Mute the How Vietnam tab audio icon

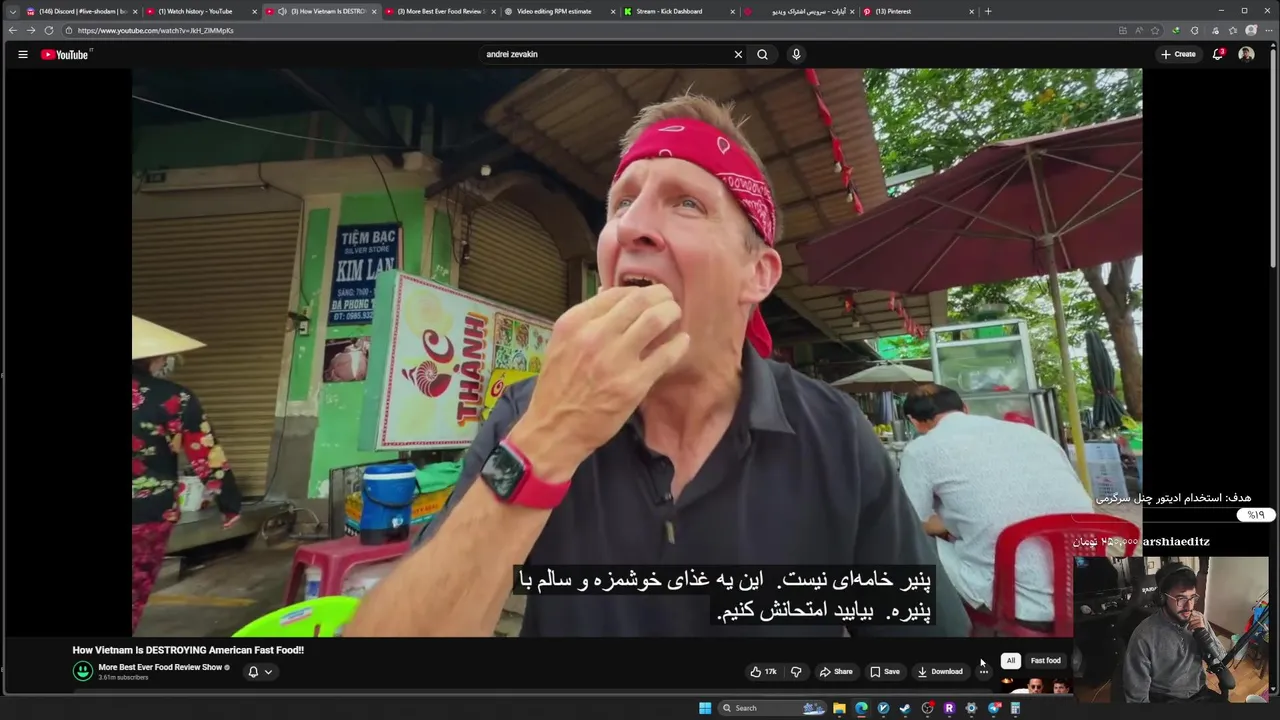[282, 11]
